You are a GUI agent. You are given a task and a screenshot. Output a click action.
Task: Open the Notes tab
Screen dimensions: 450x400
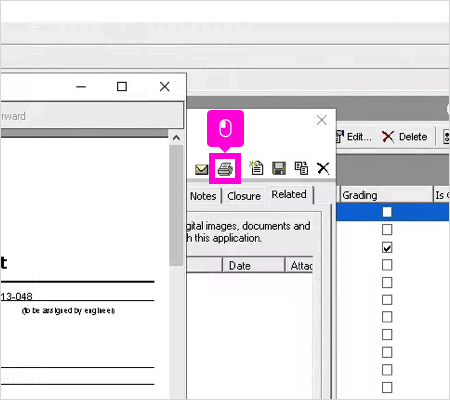pyautogui.click(x=203, y=196)
